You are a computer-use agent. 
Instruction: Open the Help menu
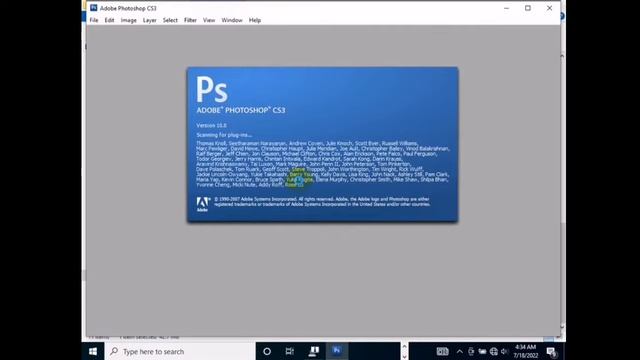pyautogui.click(x=255, y=20)
